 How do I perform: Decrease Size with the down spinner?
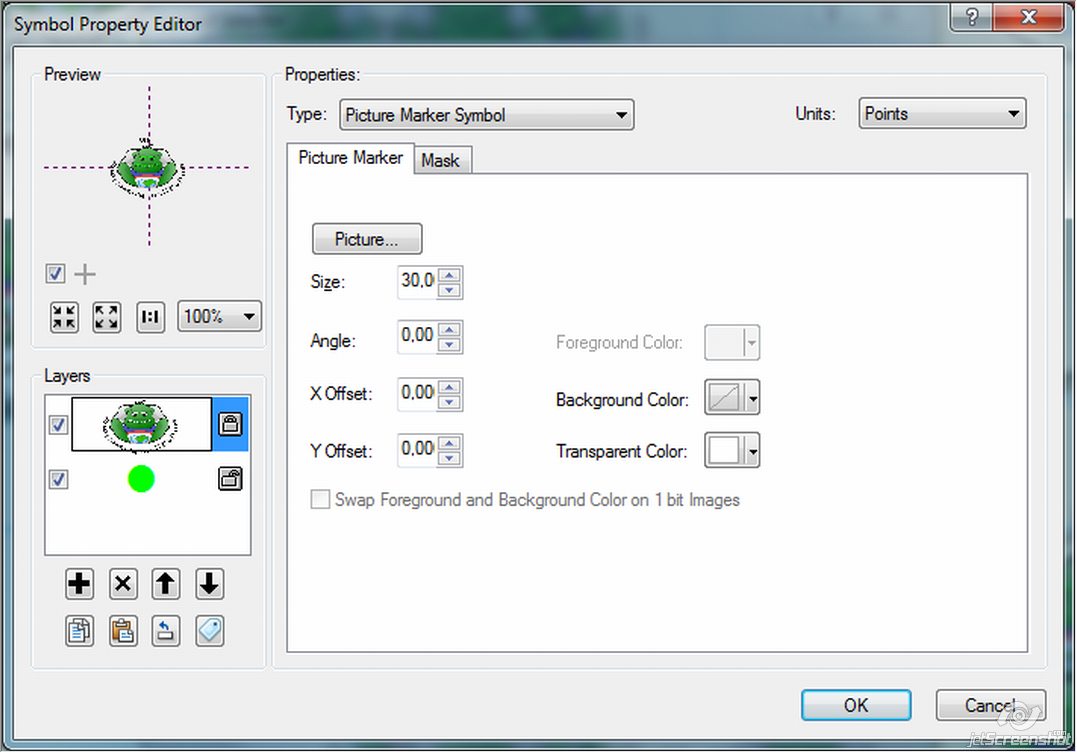(x=450, y=290)
